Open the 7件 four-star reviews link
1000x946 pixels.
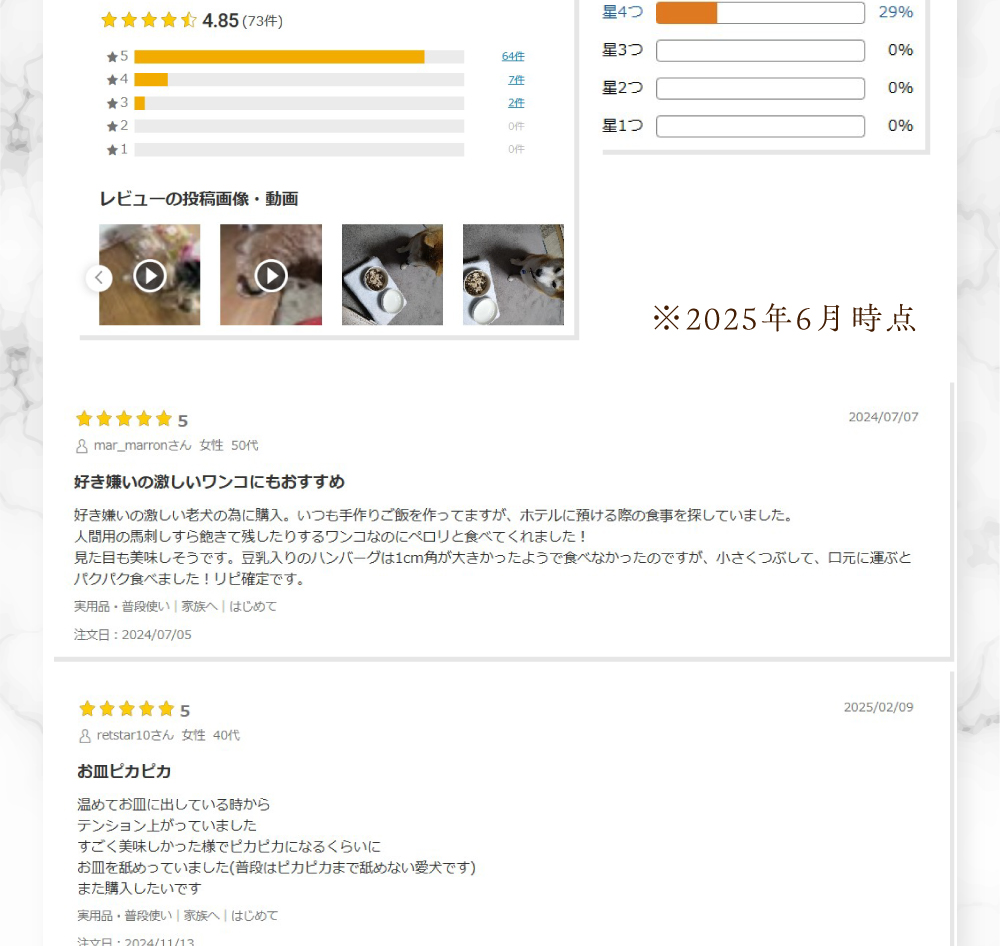point(516,80)
